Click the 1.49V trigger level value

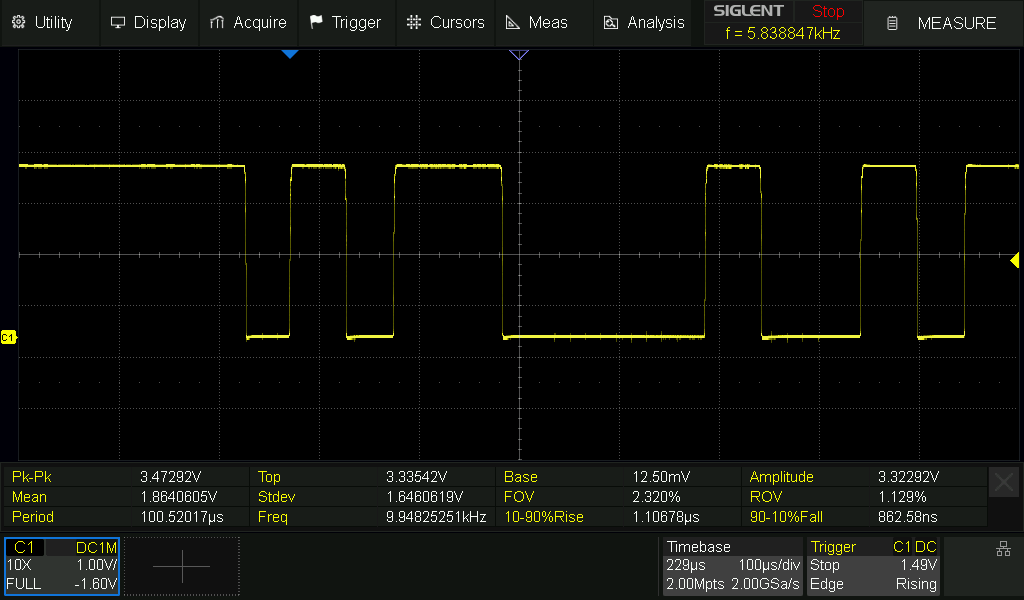pos(918,565)
